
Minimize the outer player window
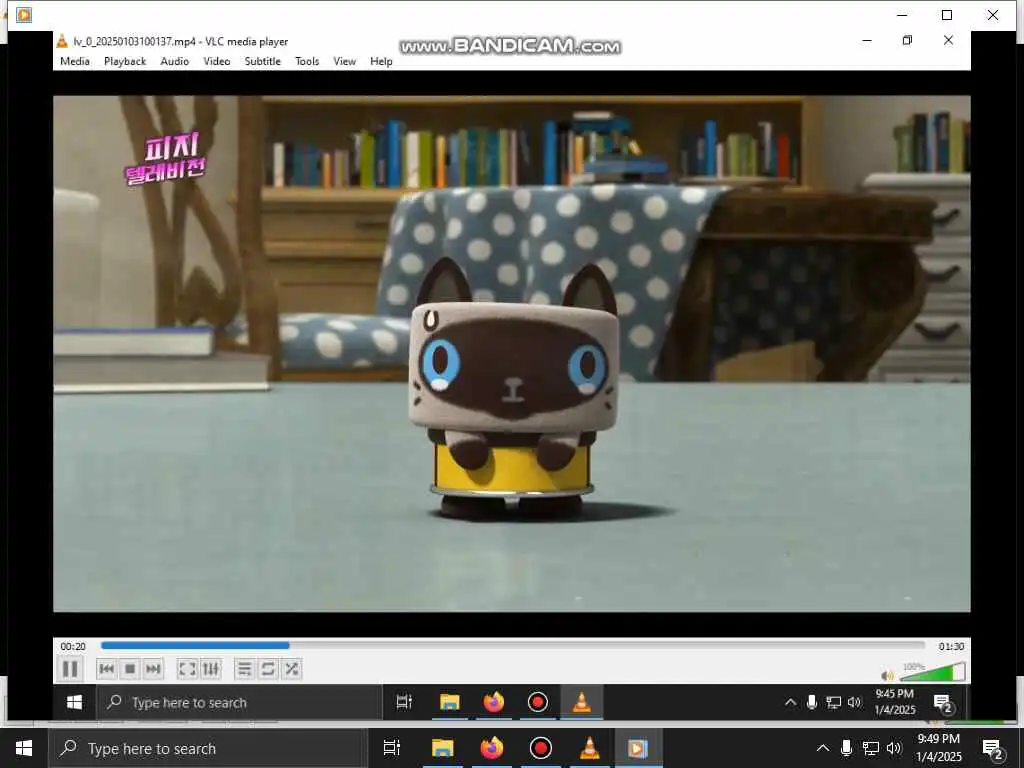click(x=902, y=14)
